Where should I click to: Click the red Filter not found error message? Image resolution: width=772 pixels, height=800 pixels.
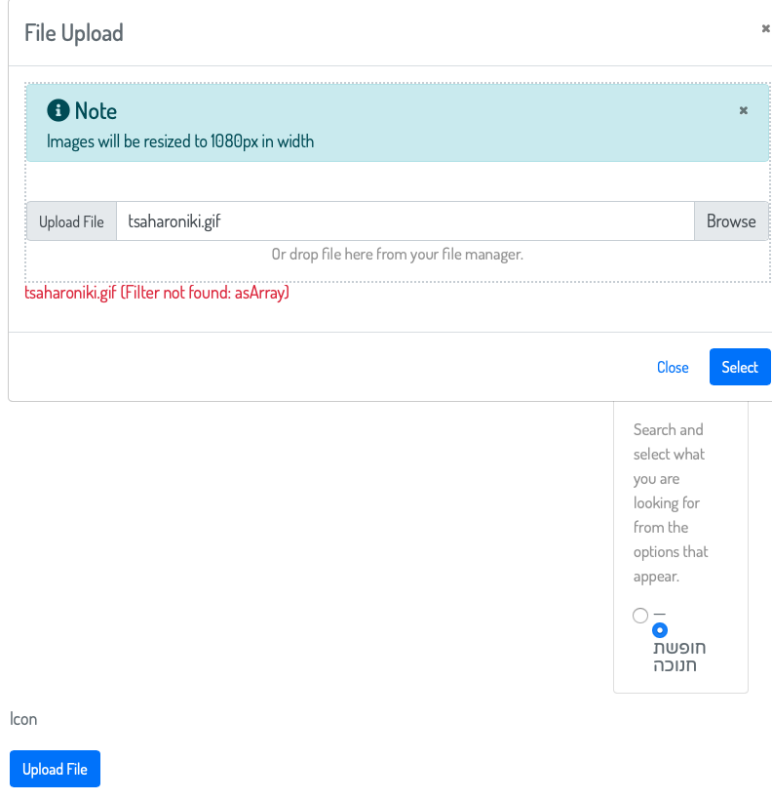click(x=157, y=293)
